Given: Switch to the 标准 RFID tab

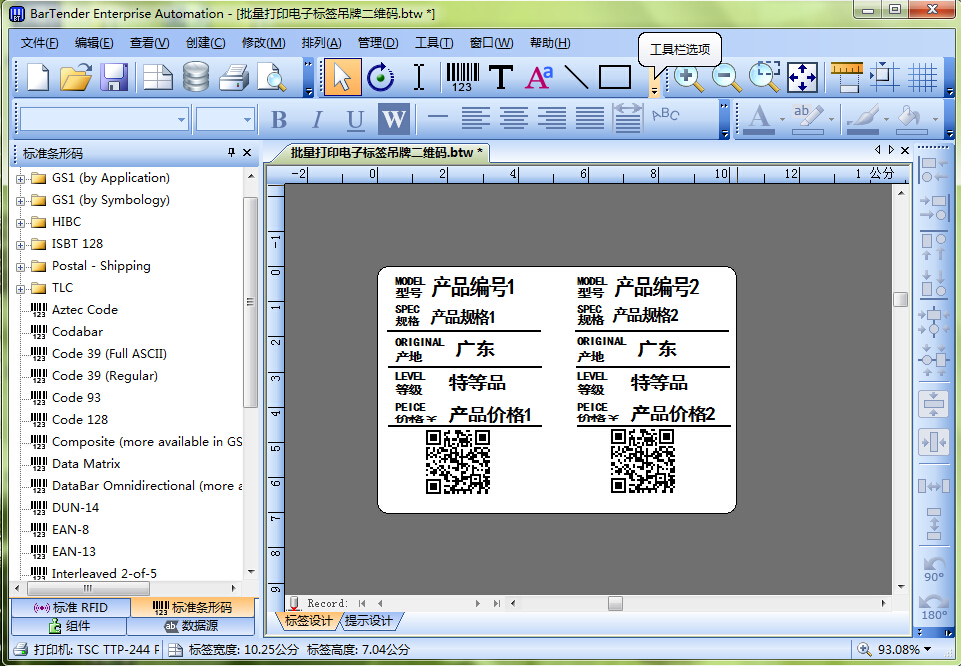Looking at the screenshot, I should 70,608.
